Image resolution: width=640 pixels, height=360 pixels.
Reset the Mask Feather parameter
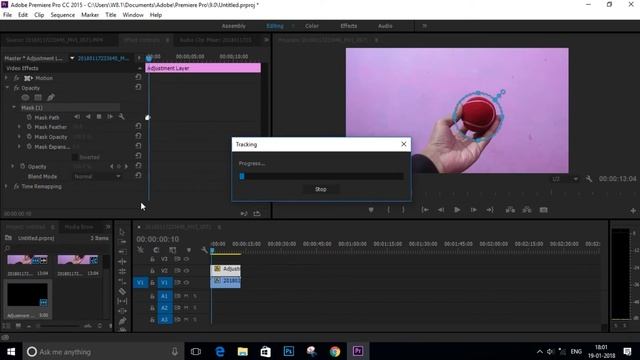[138, 126]
